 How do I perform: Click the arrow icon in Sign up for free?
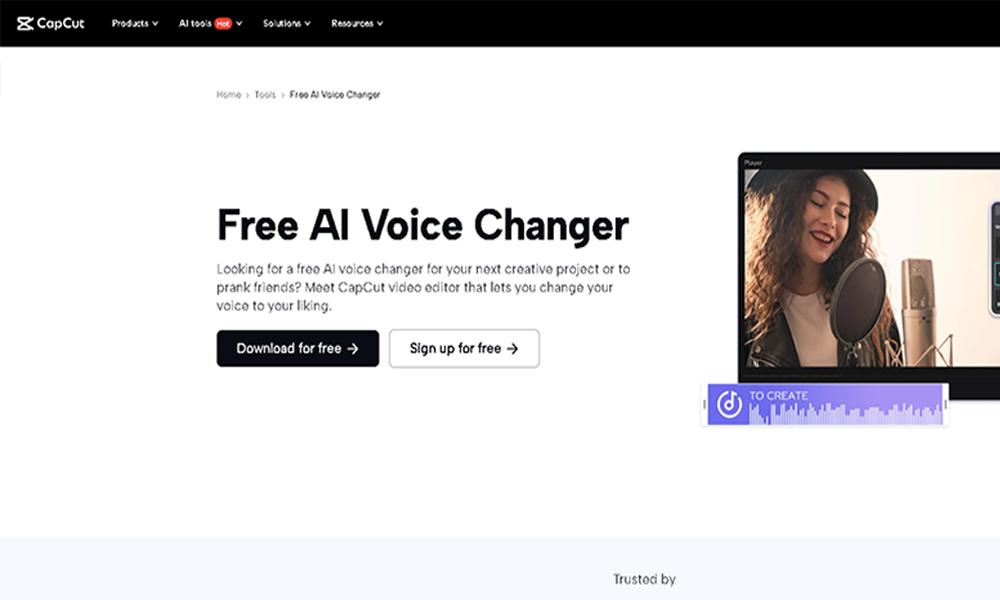512,349
